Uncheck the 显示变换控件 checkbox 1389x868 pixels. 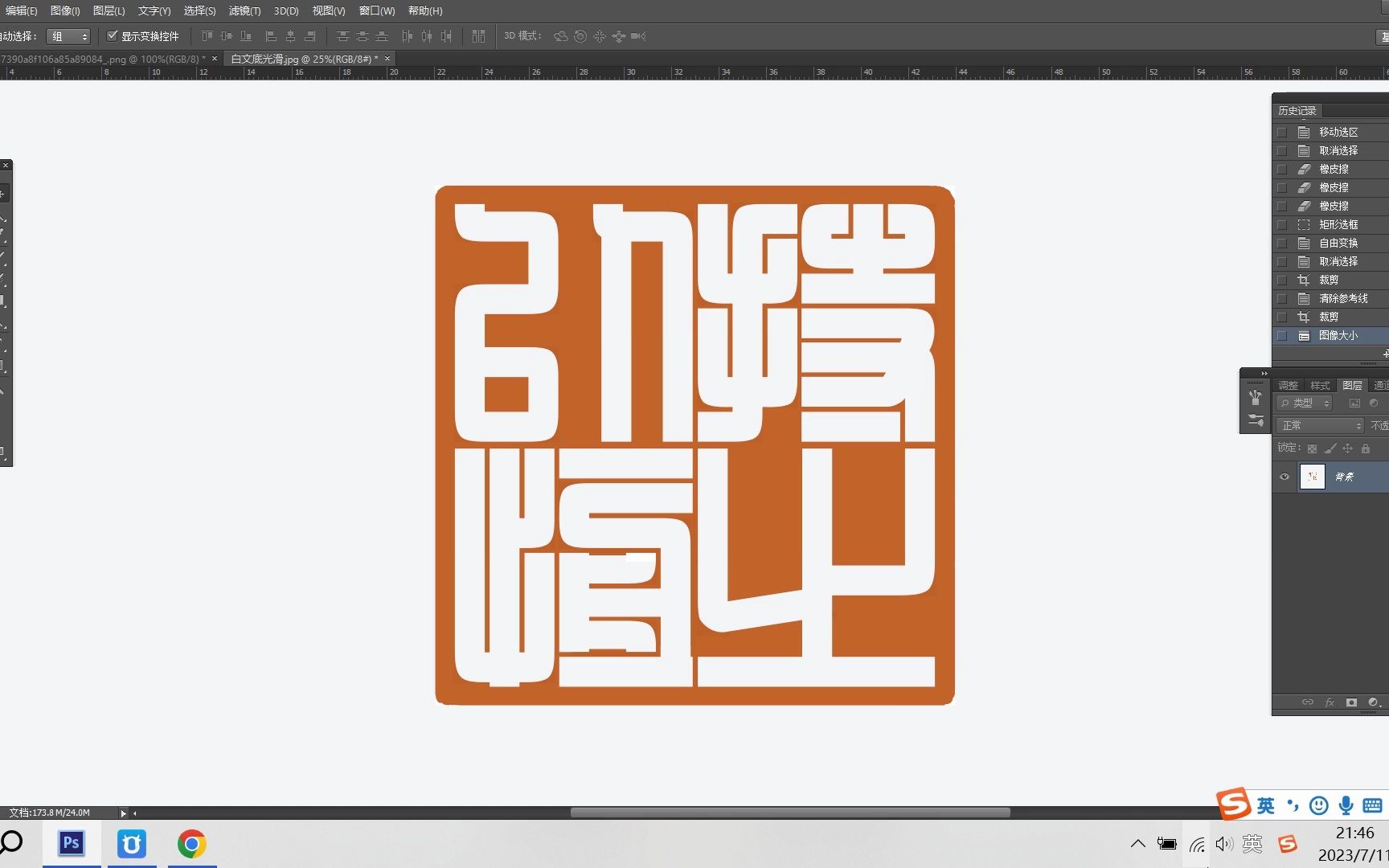(x=113, y=36)
